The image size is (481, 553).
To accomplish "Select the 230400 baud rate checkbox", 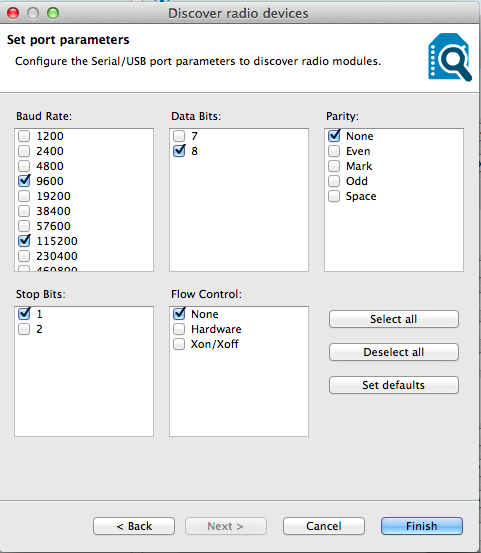I will (24, 256).
